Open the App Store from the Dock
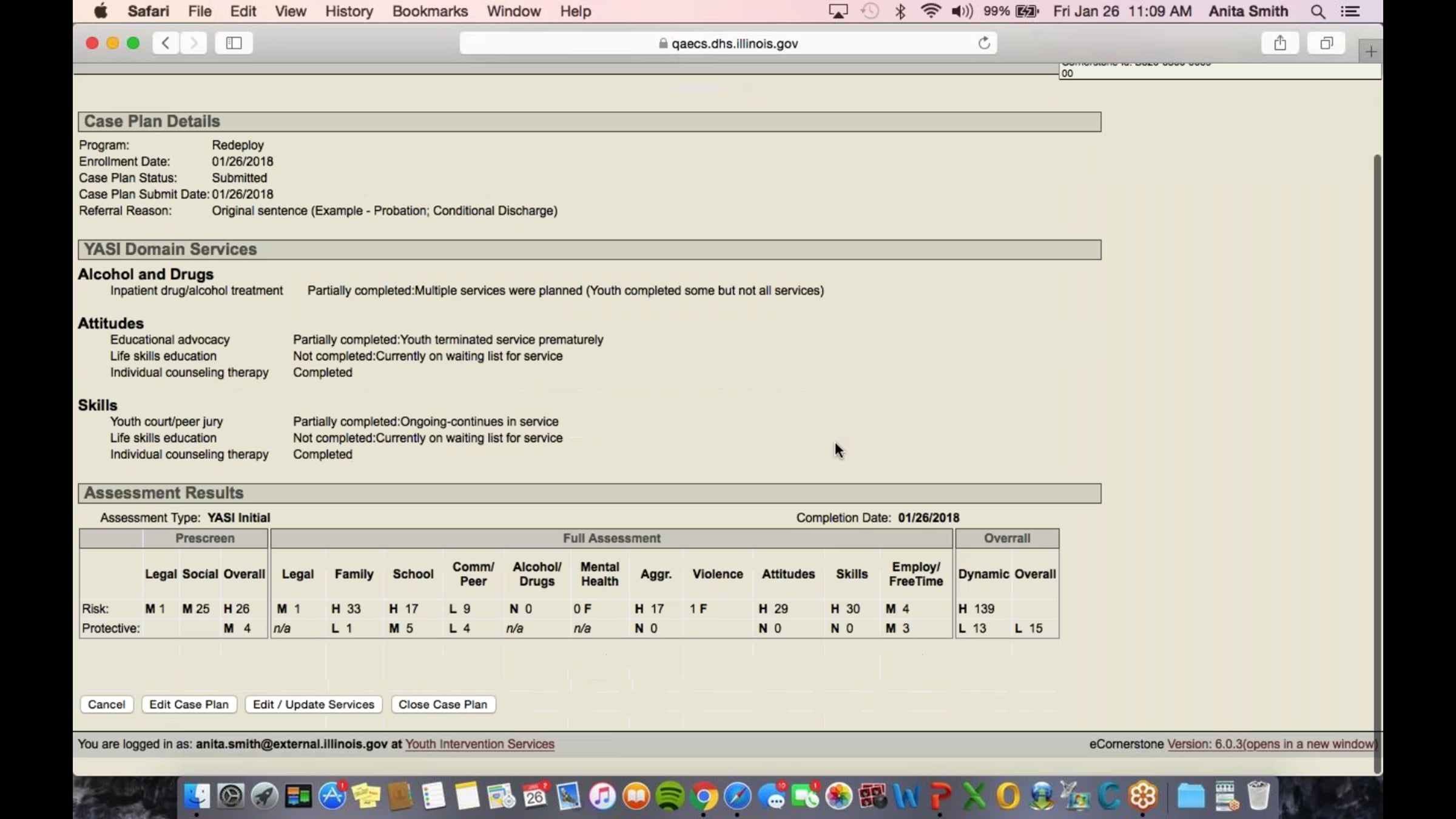This screenshot has height=819, width=1456. coord(332,796)
